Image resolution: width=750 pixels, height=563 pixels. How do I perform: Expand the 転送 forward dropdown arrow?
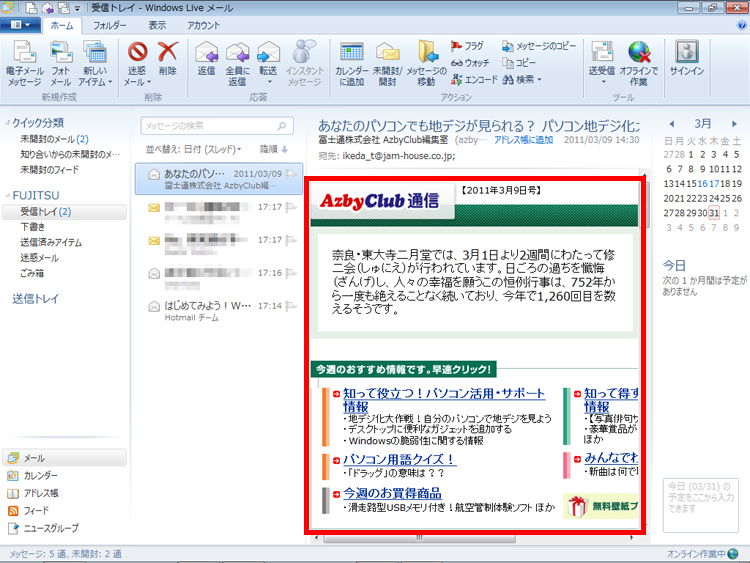click(x=269, y=82)
